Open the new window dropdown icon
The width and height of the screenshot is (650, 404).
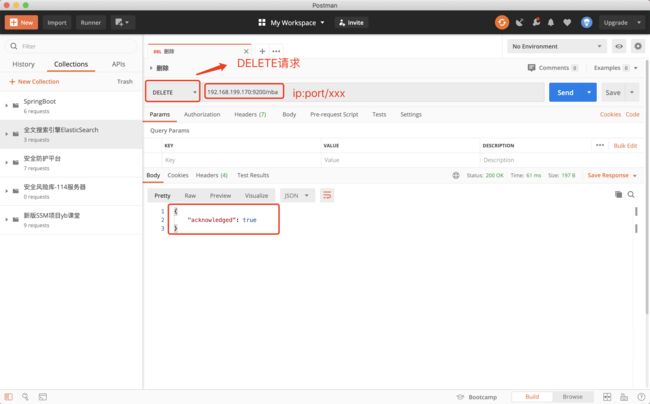[x=122, y=22]
